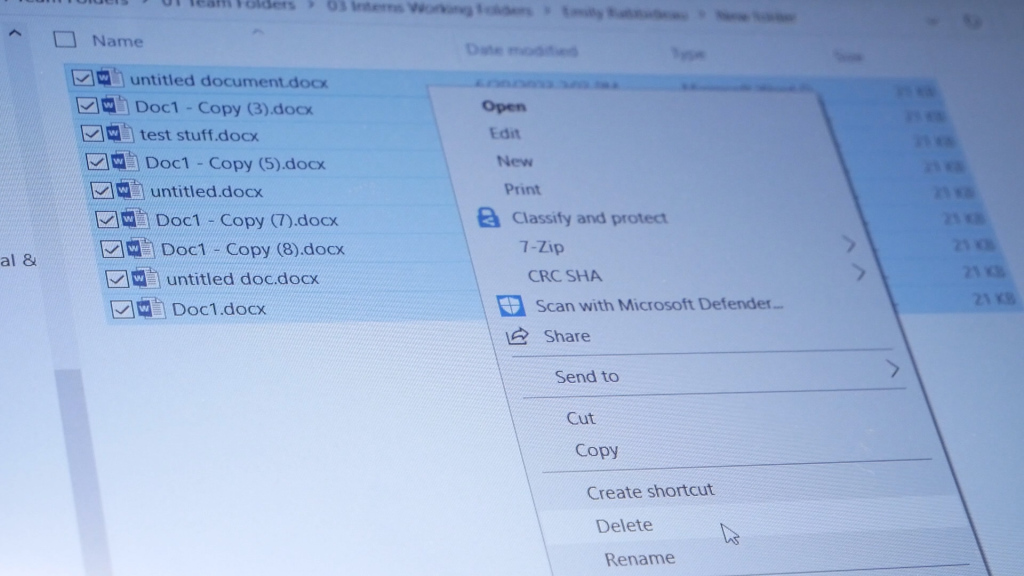The image size is (1024, 576).
Task: Uncheck Doc1 - Copy (3).docx checkbox
Action: [87, 106]
